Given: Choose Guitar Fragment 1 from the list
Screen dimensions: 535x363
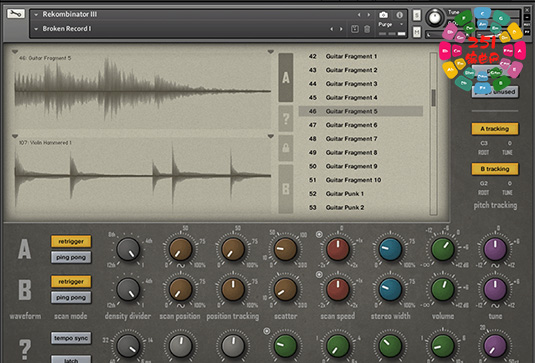Looking at the screenshot, I should pos(361,56).
